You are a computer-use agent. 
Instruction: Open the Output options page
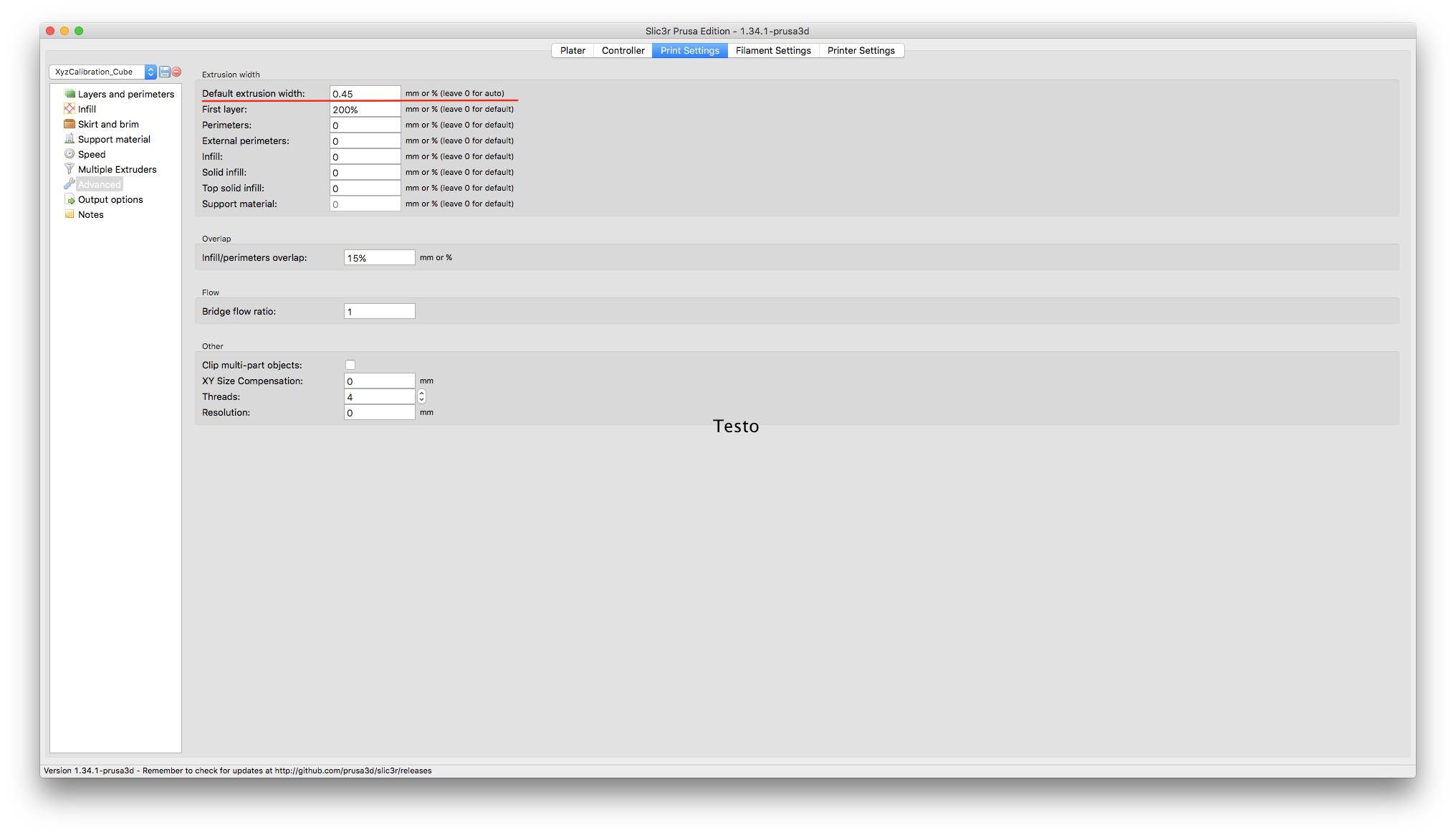point(110,199)
